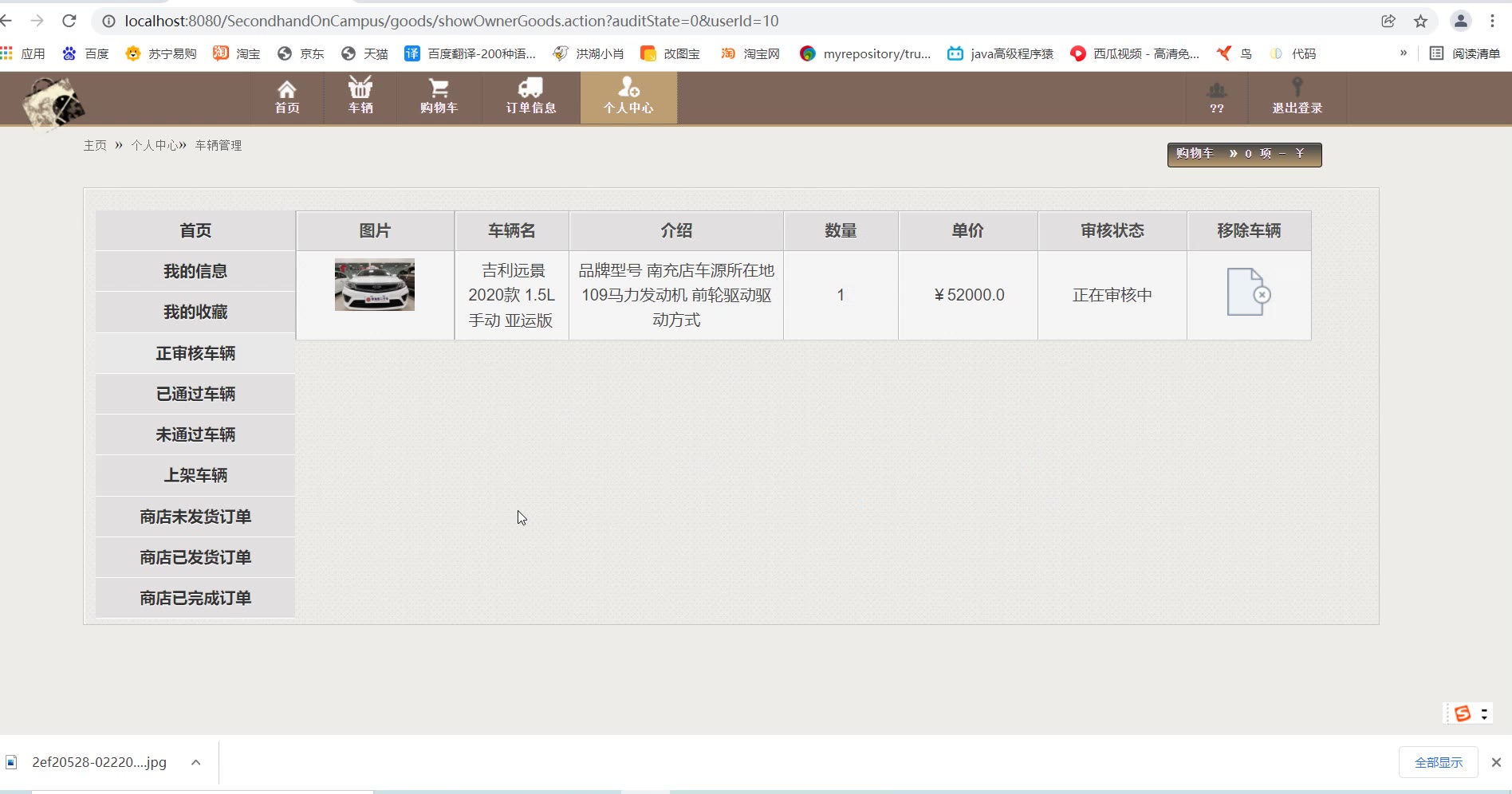The height and width of the screenshot is (794, 1512).
Task: Reload the page
Action: pos(69,22)
